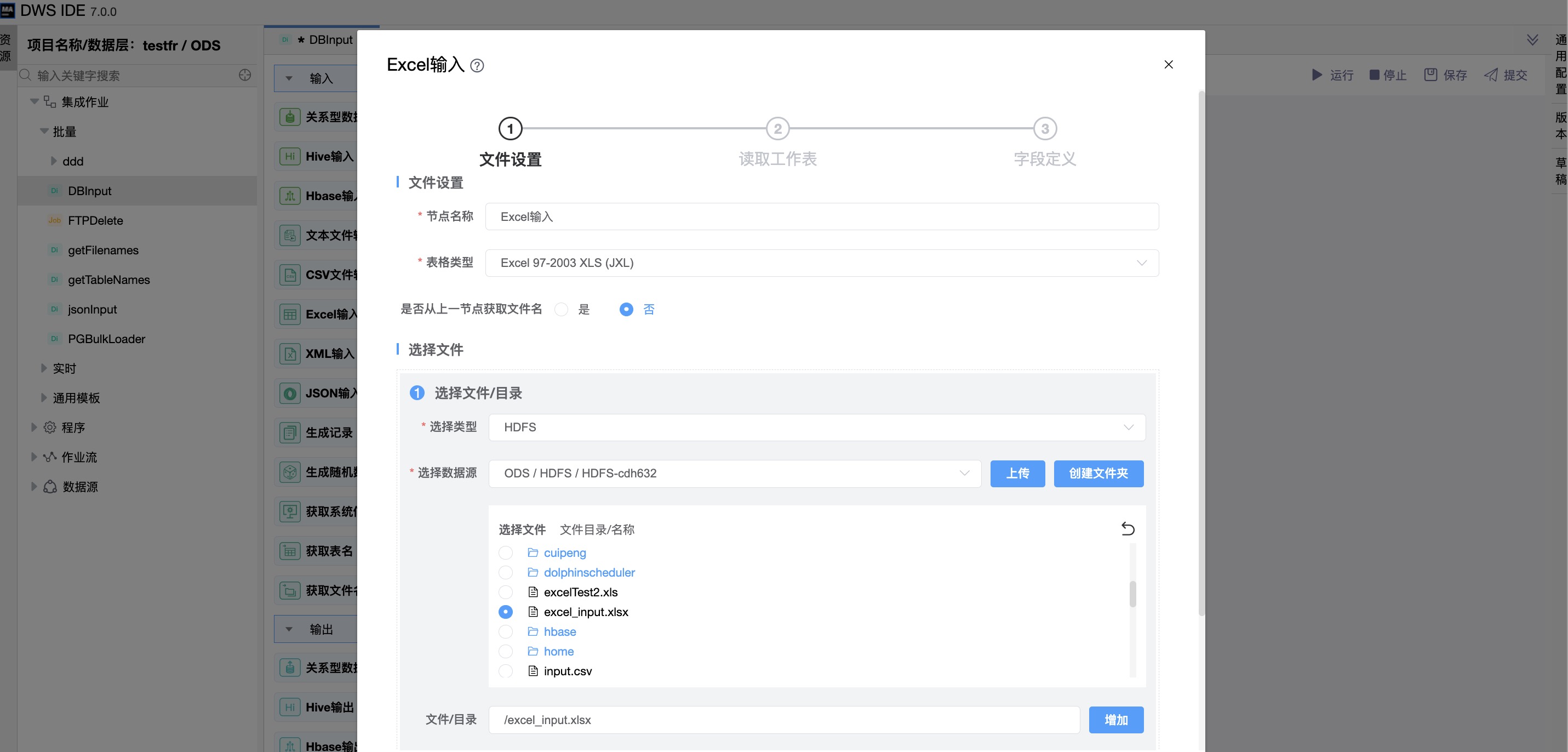Click the XML输入 node icon
This screenshot has width=1568, height=752.
coord(290,354)
